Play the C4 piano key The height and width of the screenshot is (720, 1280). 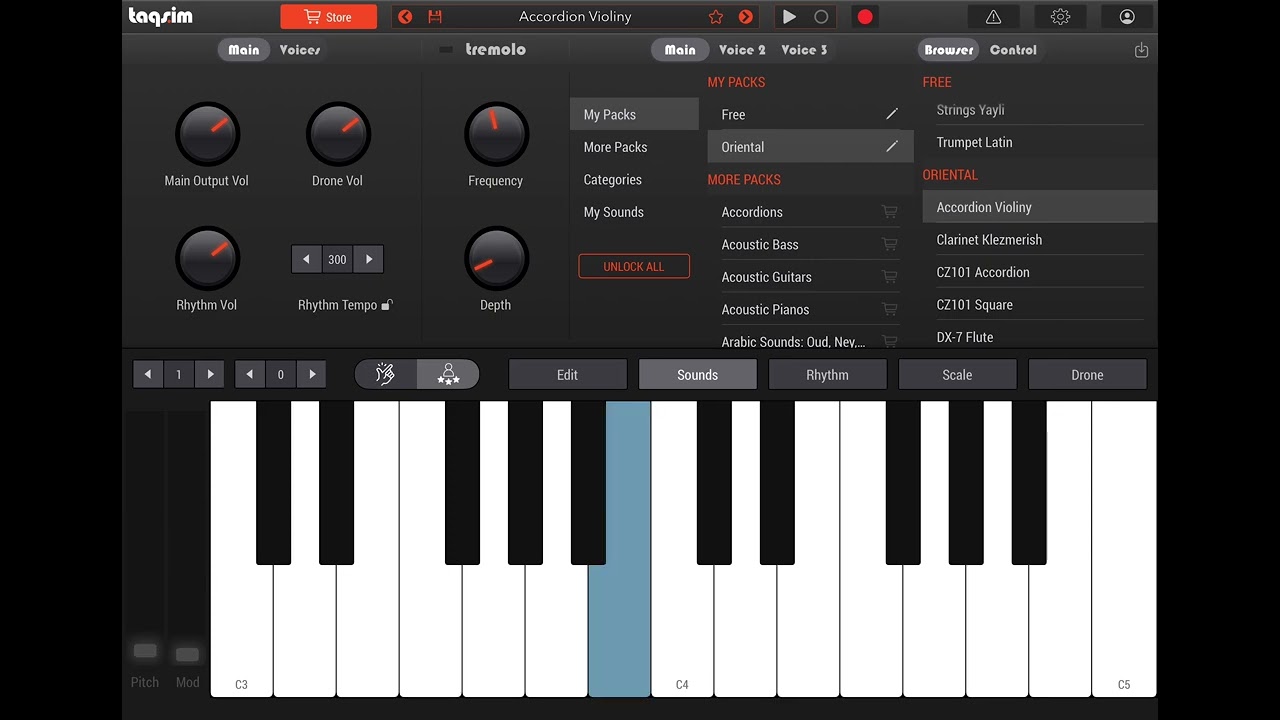click(682, 630)
